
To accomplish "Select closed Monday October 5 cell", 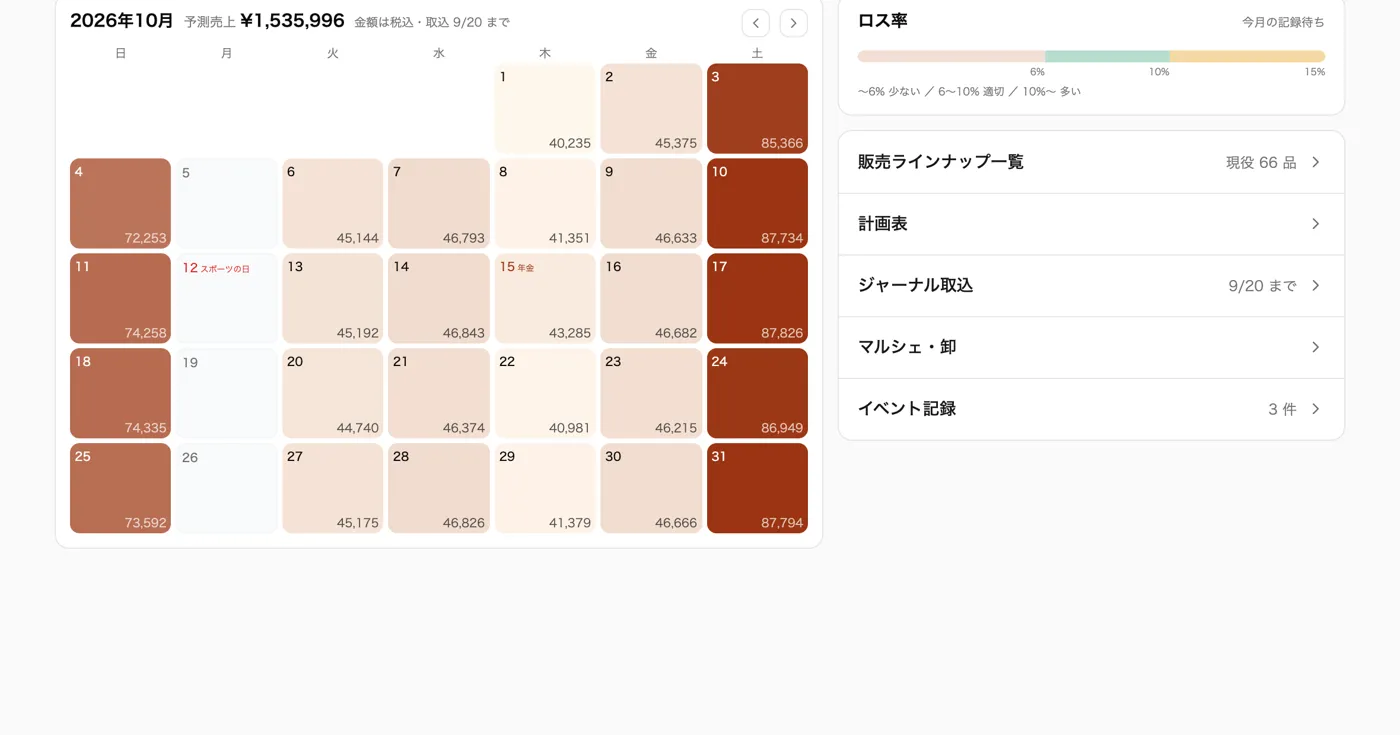I will [227, 204].
